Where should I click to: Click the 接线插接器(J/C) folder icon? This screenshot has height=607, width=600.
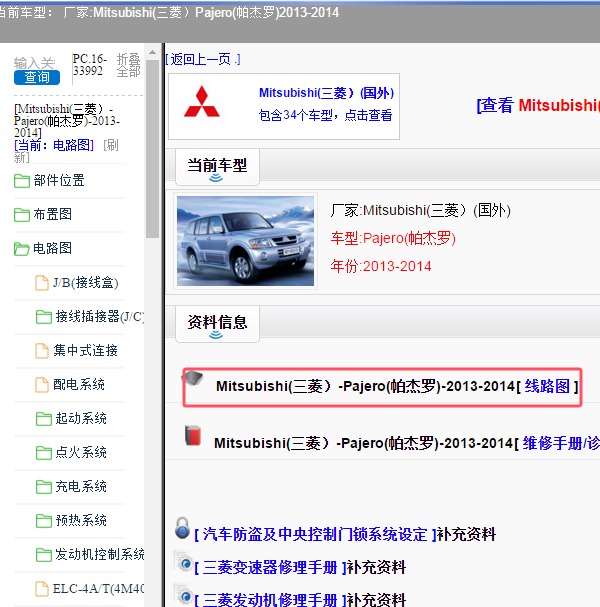pyautogui.click(x=44, y=317)
